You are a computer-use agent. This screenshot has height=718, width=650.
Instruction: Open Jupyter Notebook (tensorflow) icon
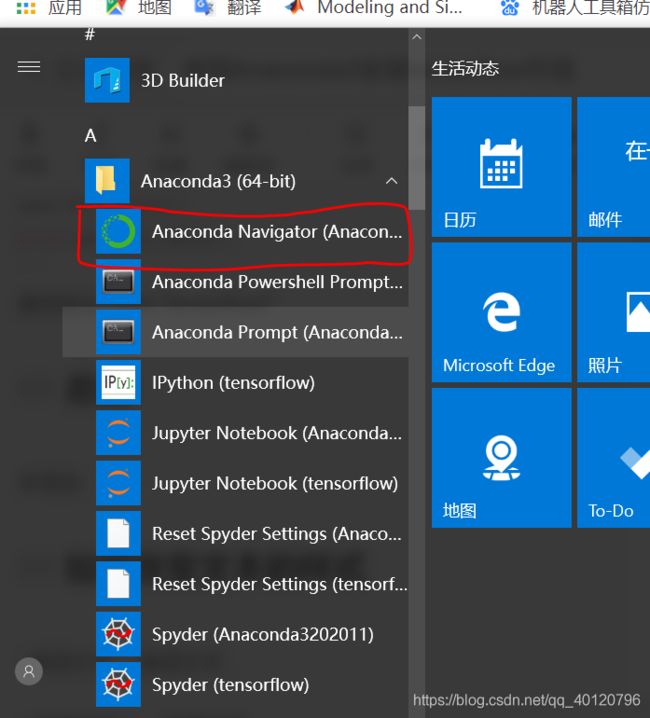(x=118, y=483)
